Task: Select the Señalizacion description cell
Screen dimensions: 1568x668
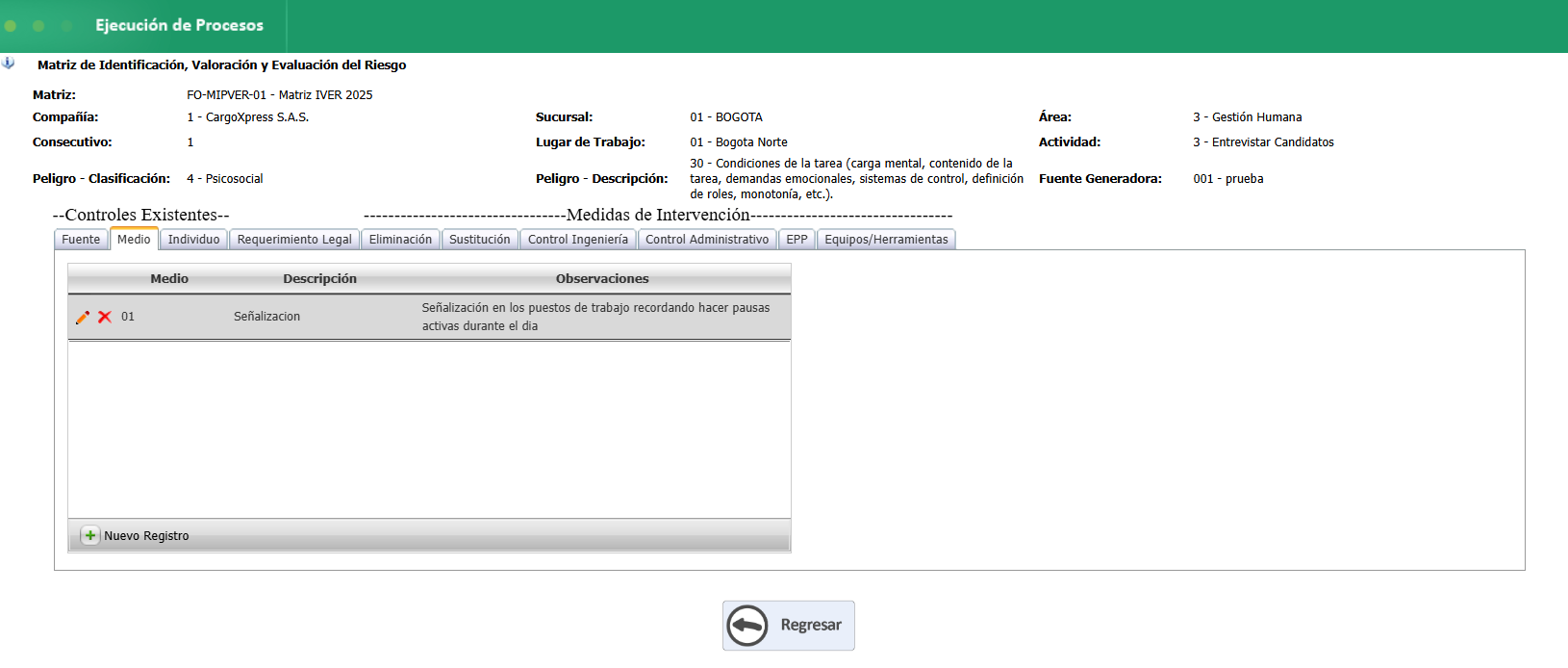Action: click(266, 317)
